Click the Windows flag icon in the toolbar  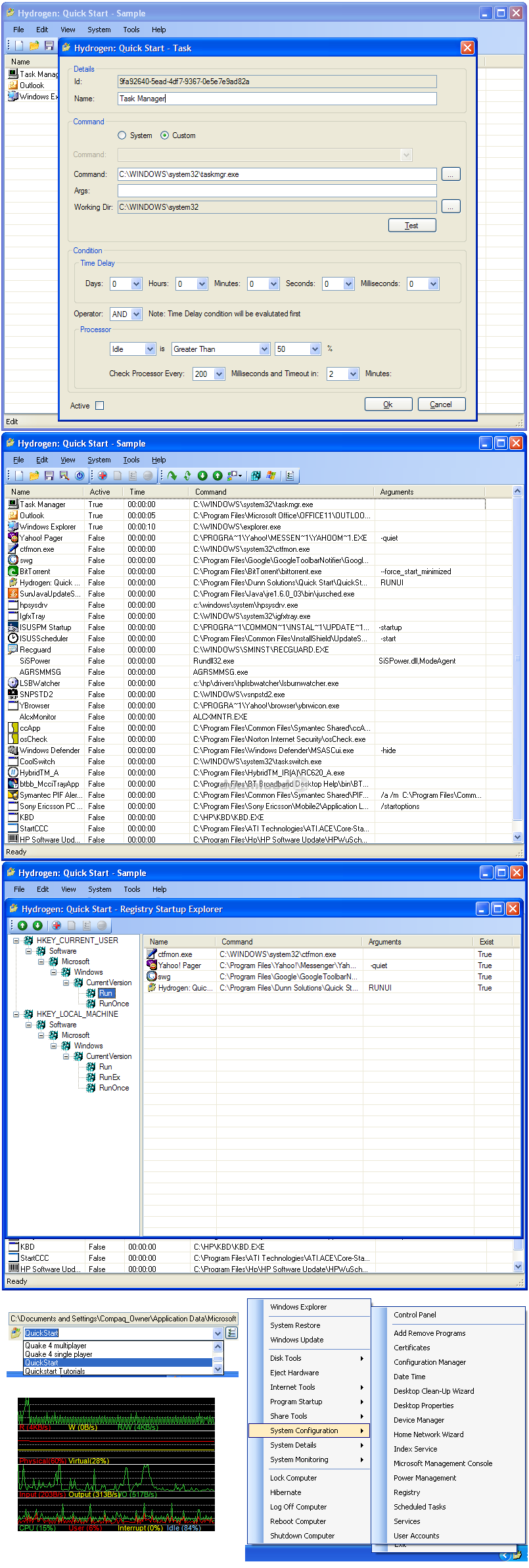pyautogui.click(x=271, y=476)
